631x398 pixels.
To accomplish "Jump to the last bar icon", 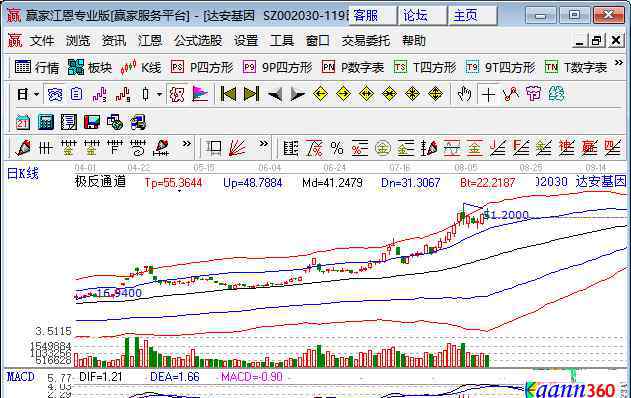I will coord(251,95).
